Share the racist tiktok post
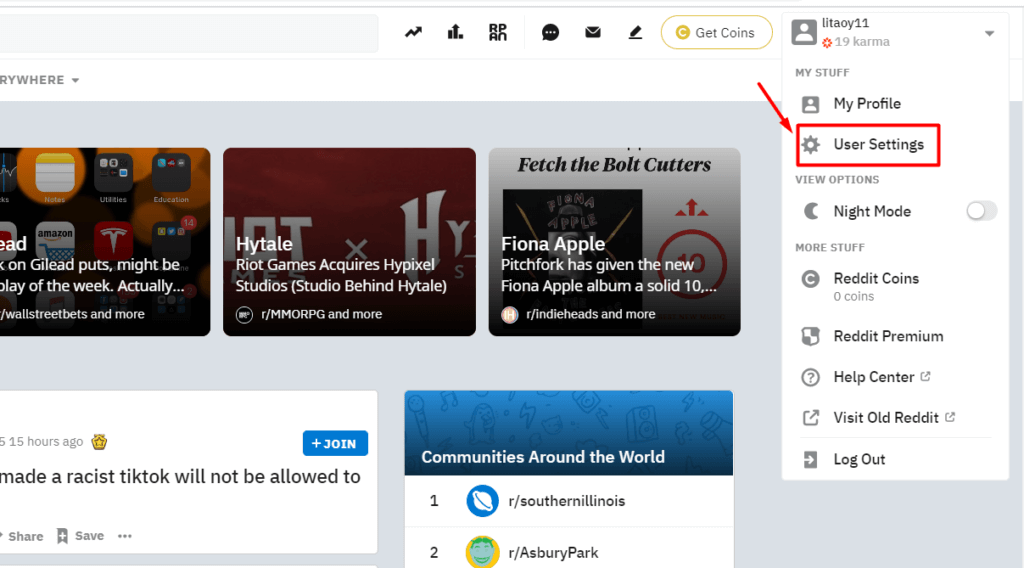1024x568 pixels. 22,536
